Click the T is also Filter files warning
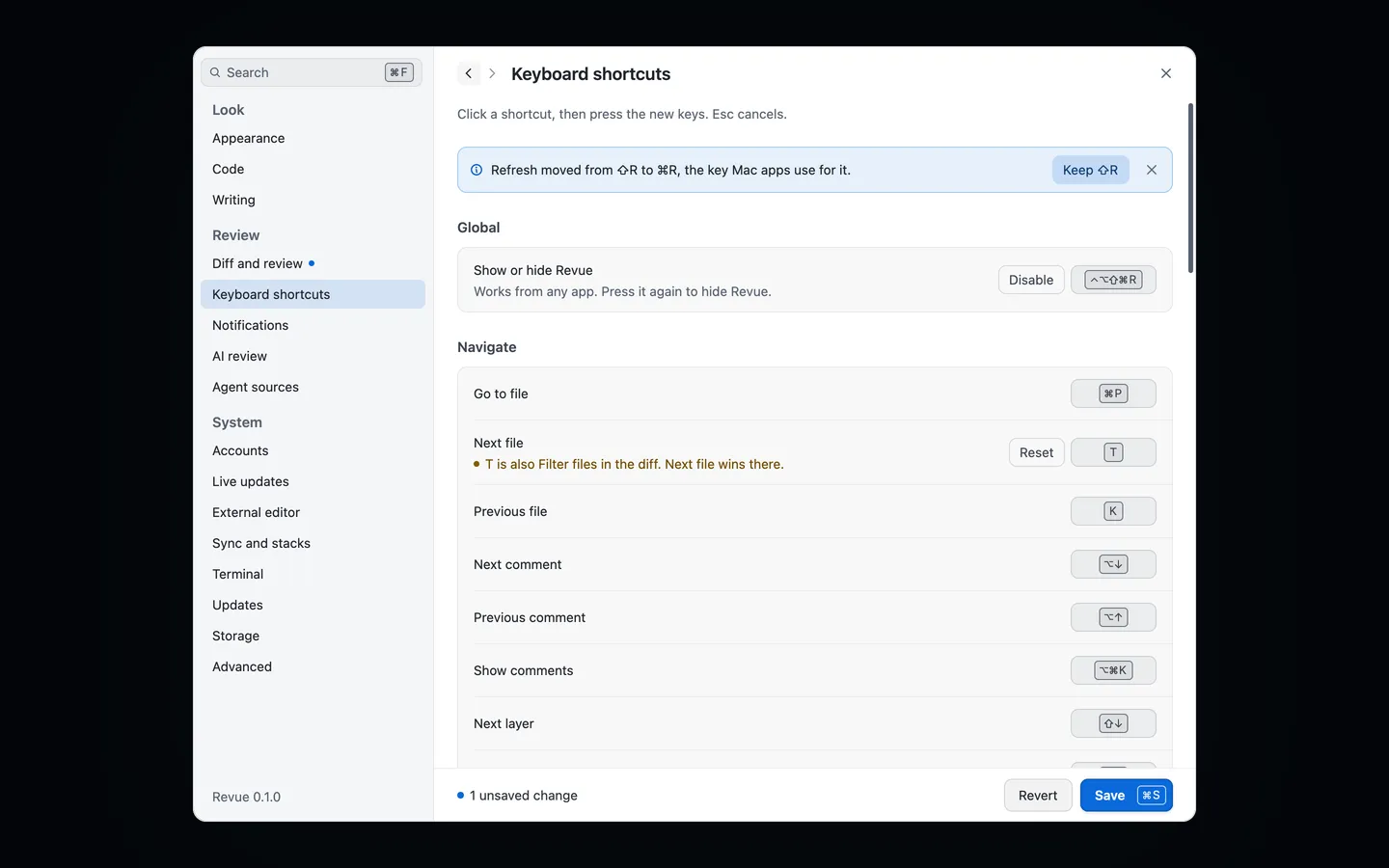This screenshot has width=1389, height=868. tap(634, 464)
